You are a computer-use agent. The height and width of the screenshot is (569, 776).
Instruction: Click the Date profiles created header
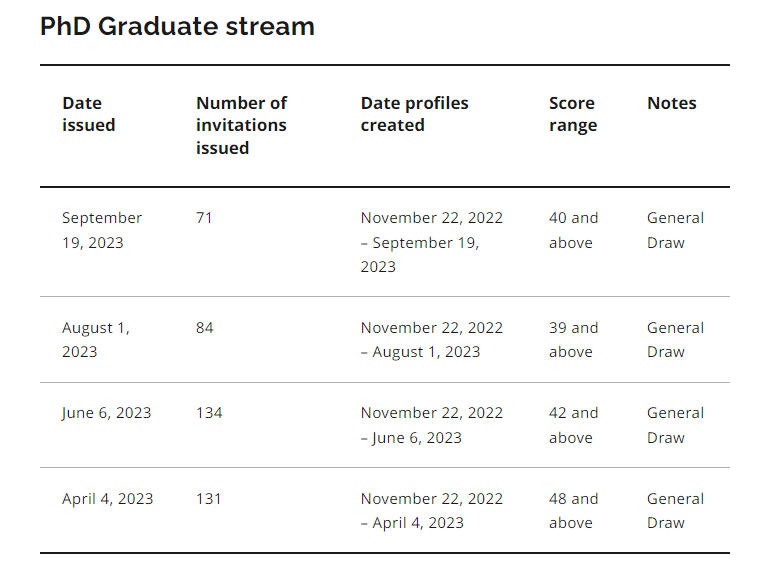click(414, 114)
